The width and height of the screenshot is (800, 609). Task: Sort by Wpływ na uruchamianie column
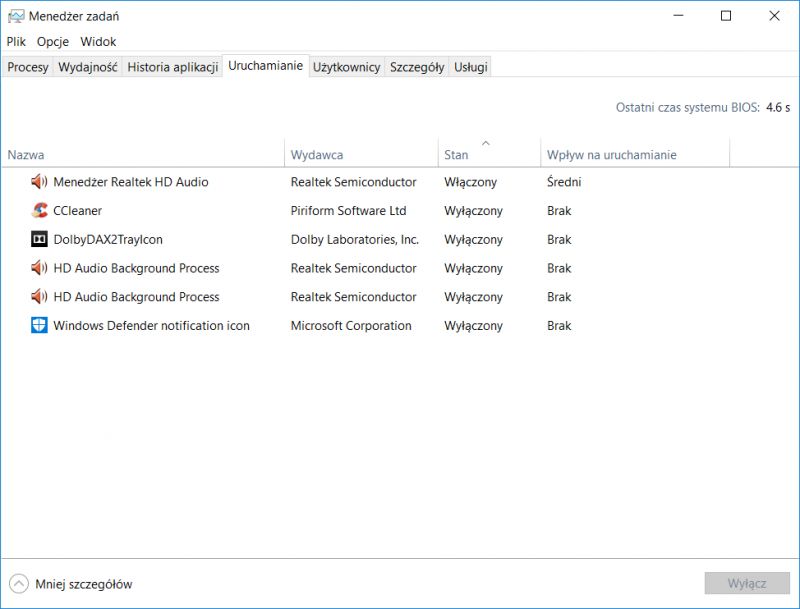[635, 152]
